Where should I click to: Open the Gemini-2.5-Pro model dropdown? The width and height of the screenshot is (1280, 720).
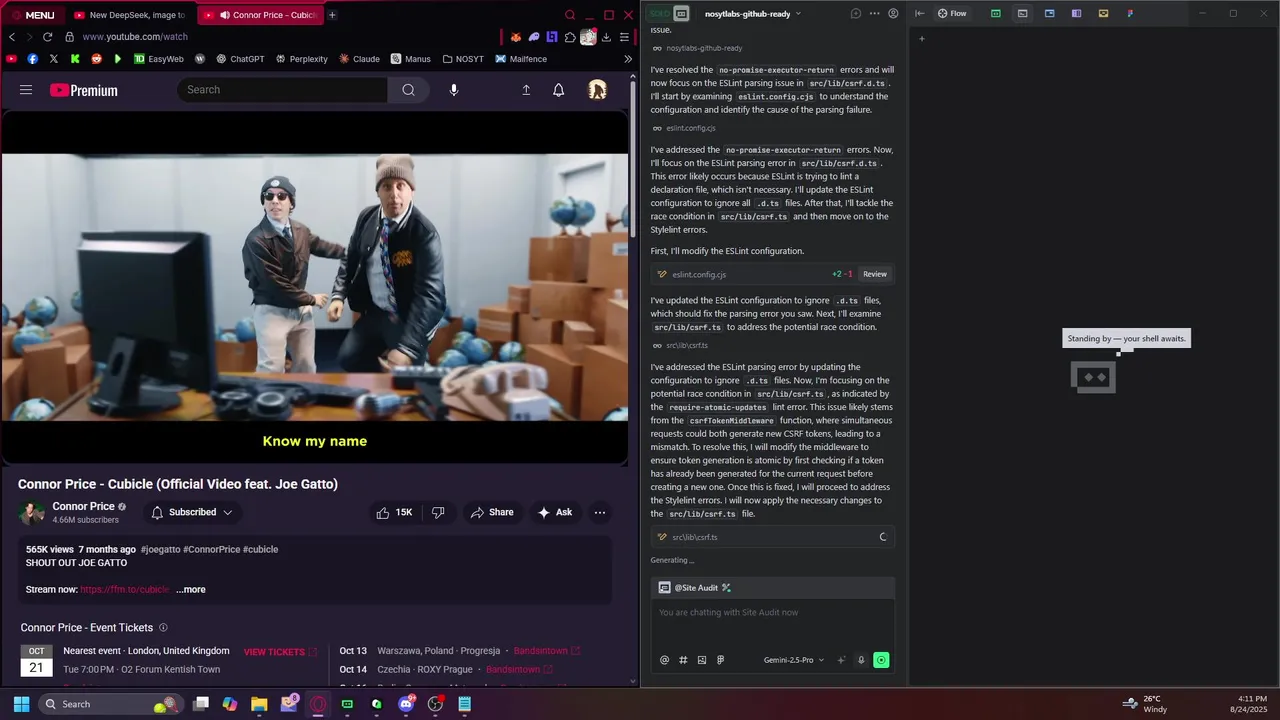click(x=794, y=660)
